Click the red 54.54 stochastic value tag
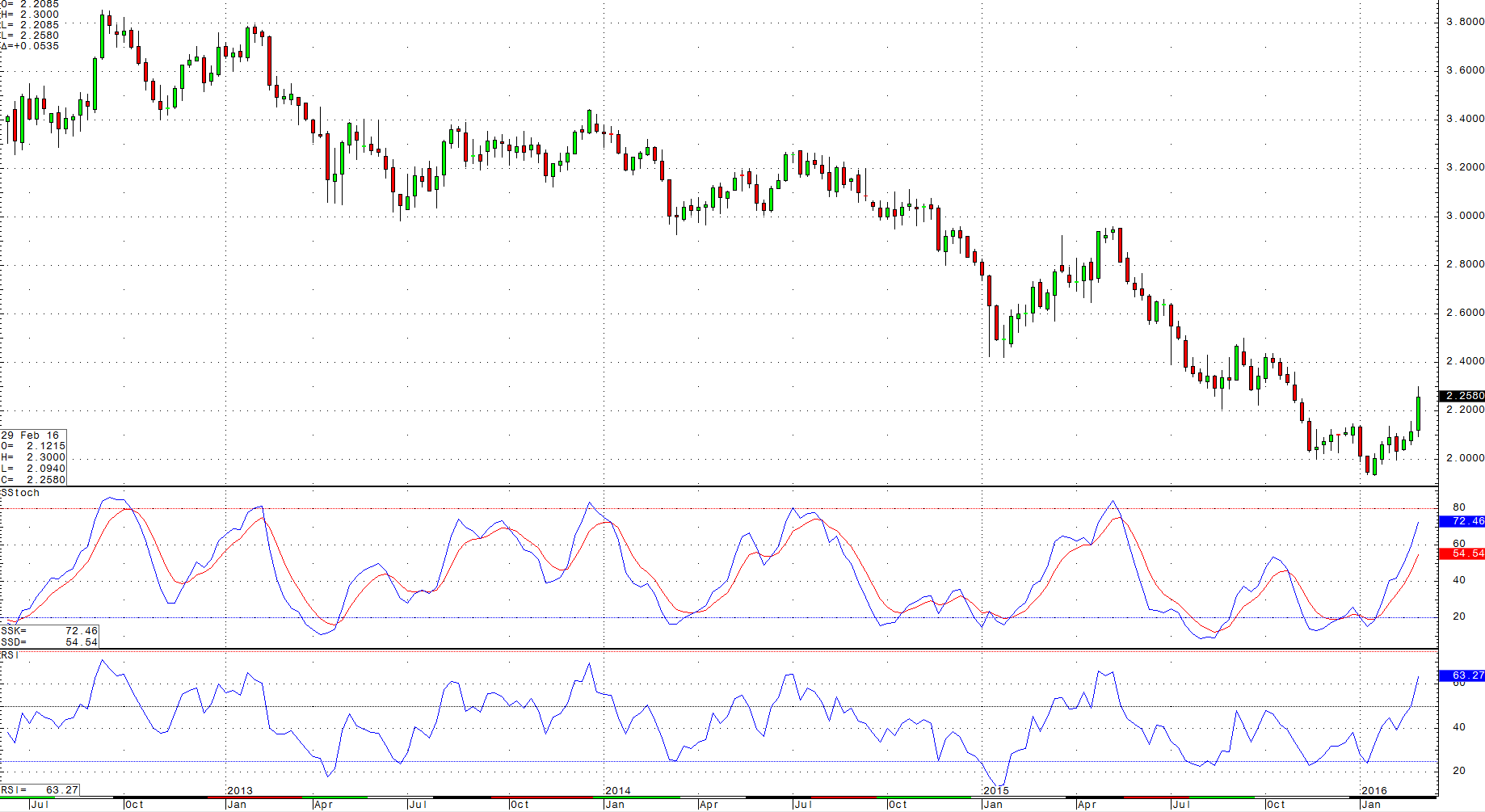This screenshot has width=1485, height=812. tap(1462, 553)
